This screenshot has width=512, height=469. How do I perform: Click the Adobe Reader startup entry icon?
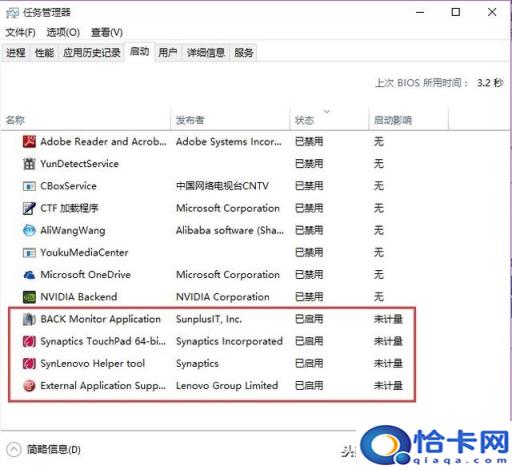click(x=29, y=142)
